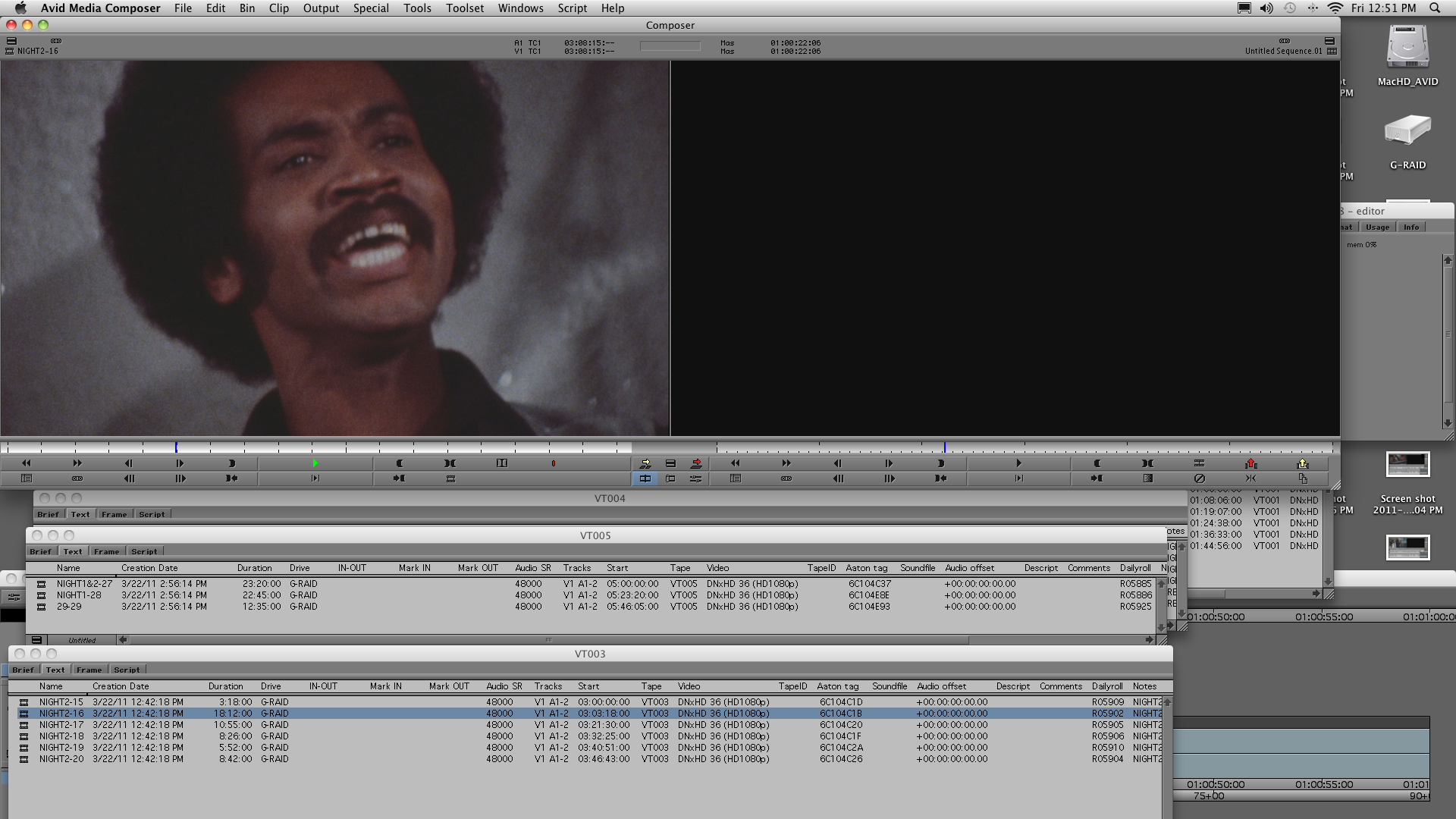Select the NIGHT2-18 clip in VT003 bin
The width and height of the screenshot is (1456, 819).
click(61, 736)
